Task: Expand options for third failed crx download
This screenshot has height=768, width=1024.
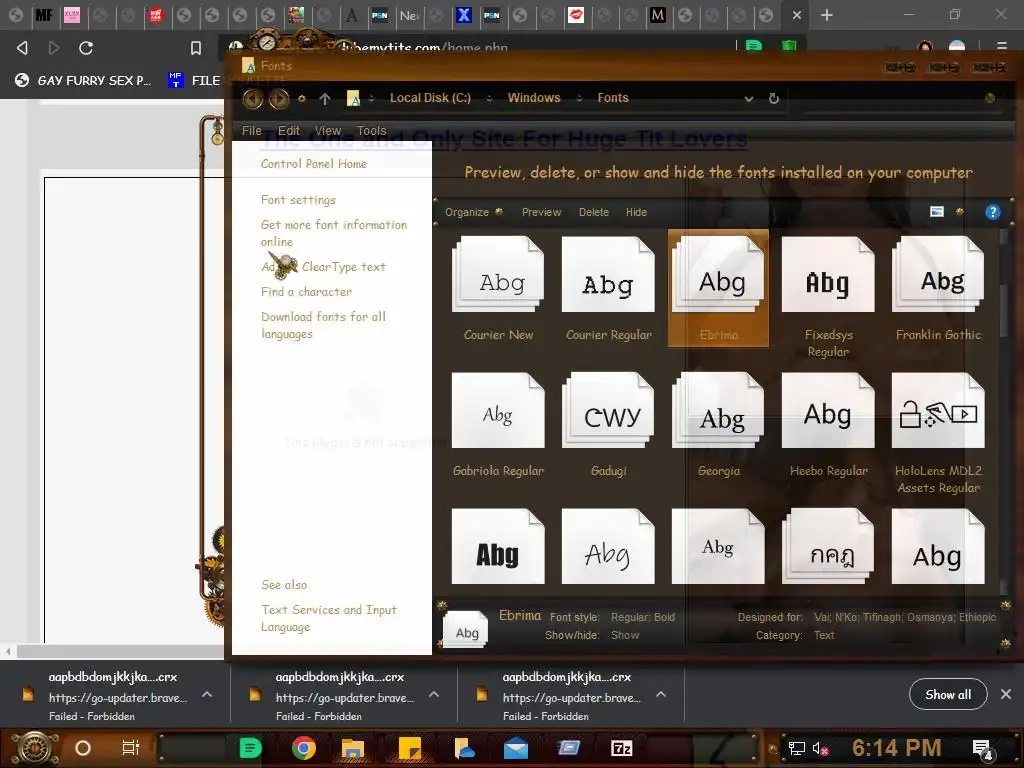Action: coord(661,695)
